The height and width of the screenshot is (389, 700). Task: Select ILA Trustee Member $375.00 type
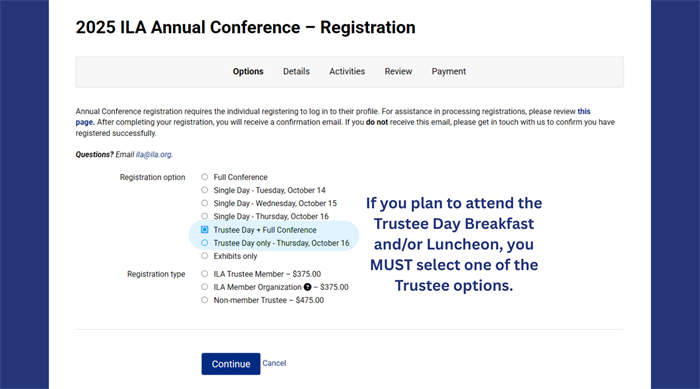[204, 274]
